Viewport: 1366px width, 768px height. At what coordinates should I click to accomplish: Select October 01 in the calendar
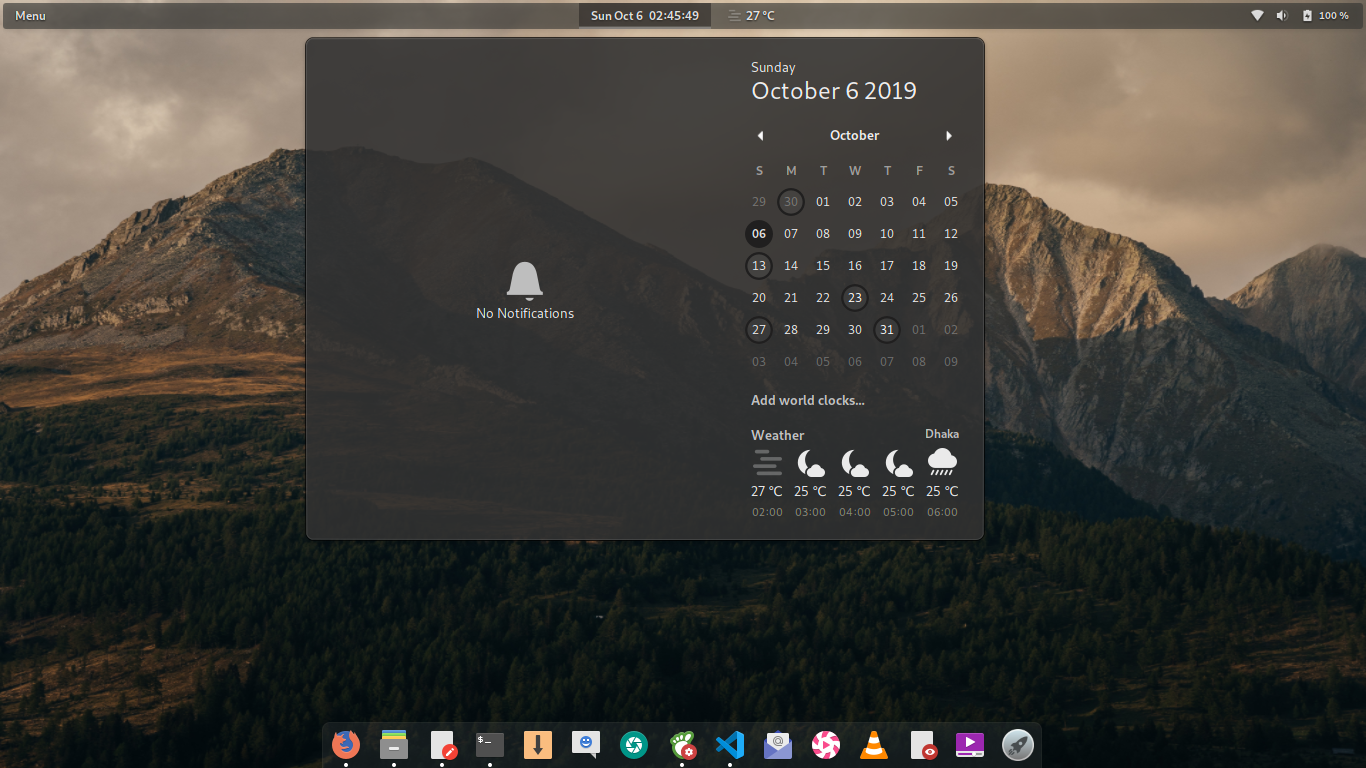(x=823, y=202)
